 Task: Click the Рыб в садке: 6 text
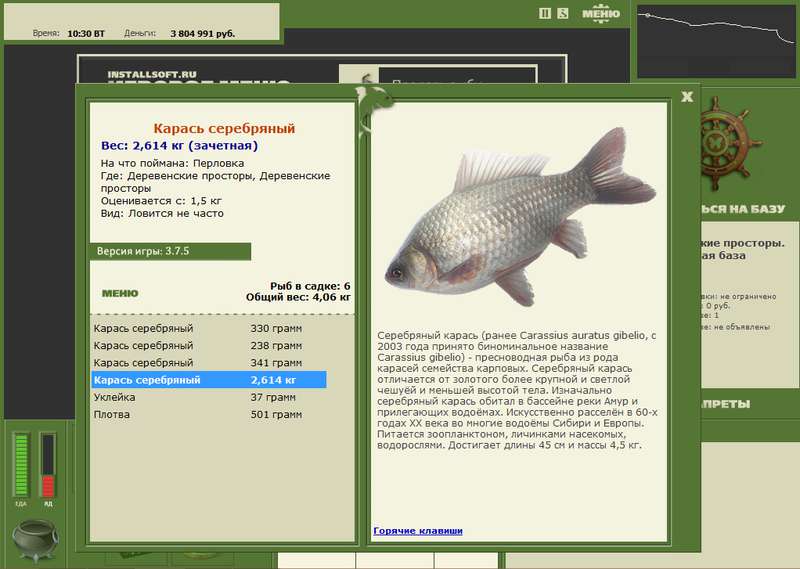pyautogui.click(x=310, y=286)
